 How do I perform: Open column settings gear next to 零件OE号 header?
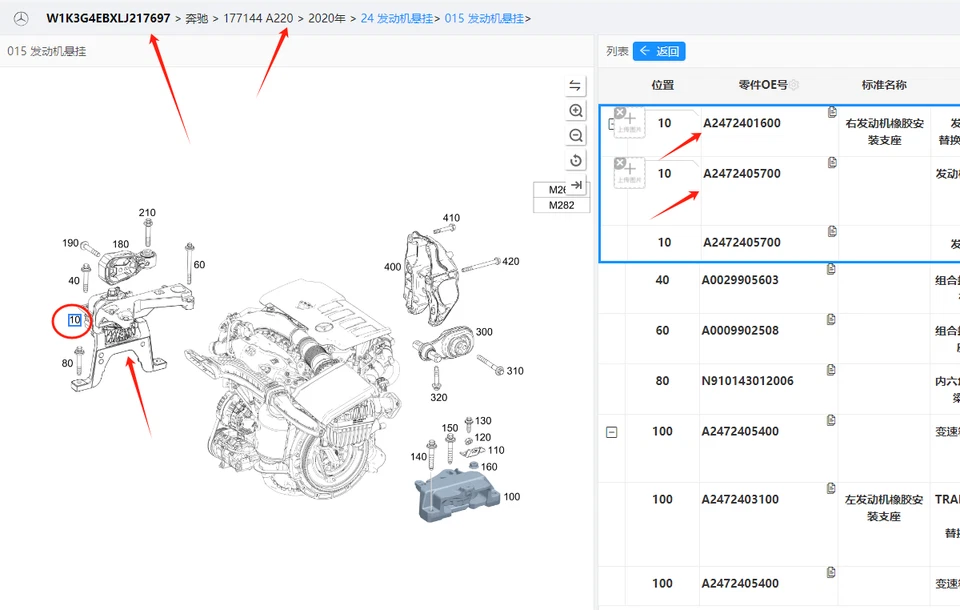(796, 85)
